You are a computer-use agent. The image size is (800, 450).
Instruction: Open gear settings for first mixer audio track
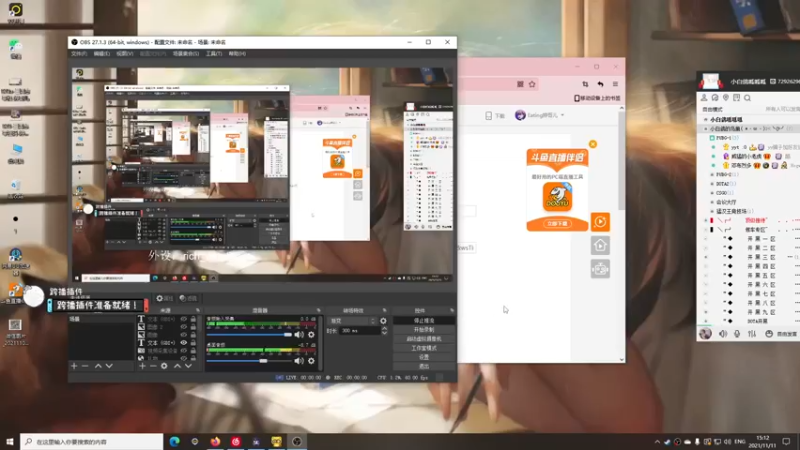click(x=311, y=335)
